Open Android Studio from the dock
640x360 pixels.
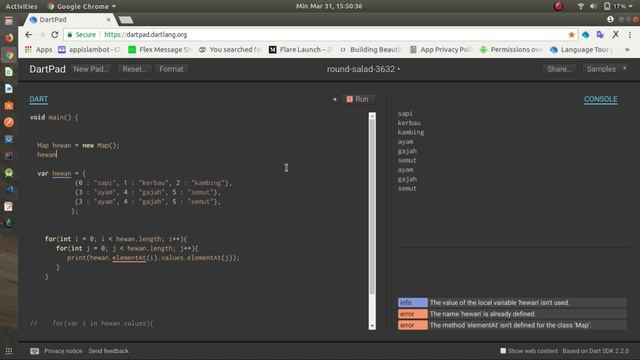pyautogui.click(x=9, y=173)
